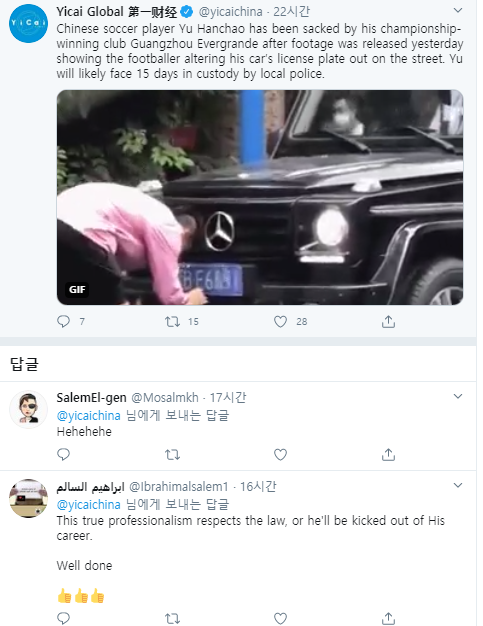This screenshot has height=626, width=483.
Task: Retweet SalemEl-gen's reply
Action: [172, 454]
